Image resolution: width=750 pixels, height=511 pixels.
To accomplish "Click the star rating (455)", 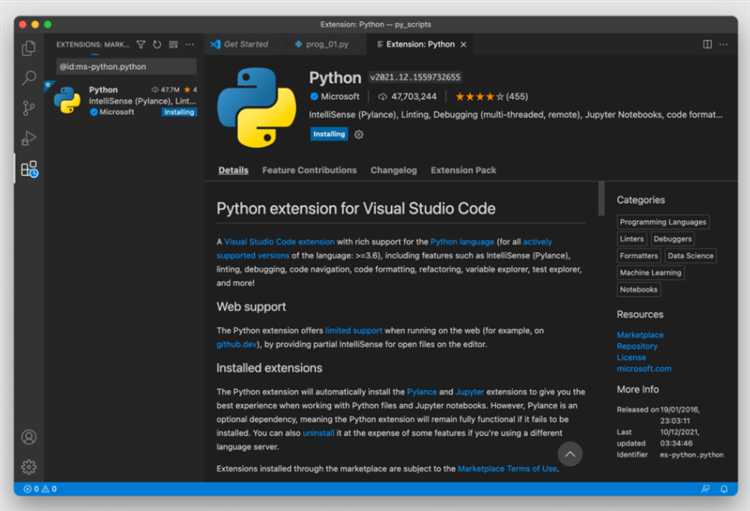I will coord(491,97).
